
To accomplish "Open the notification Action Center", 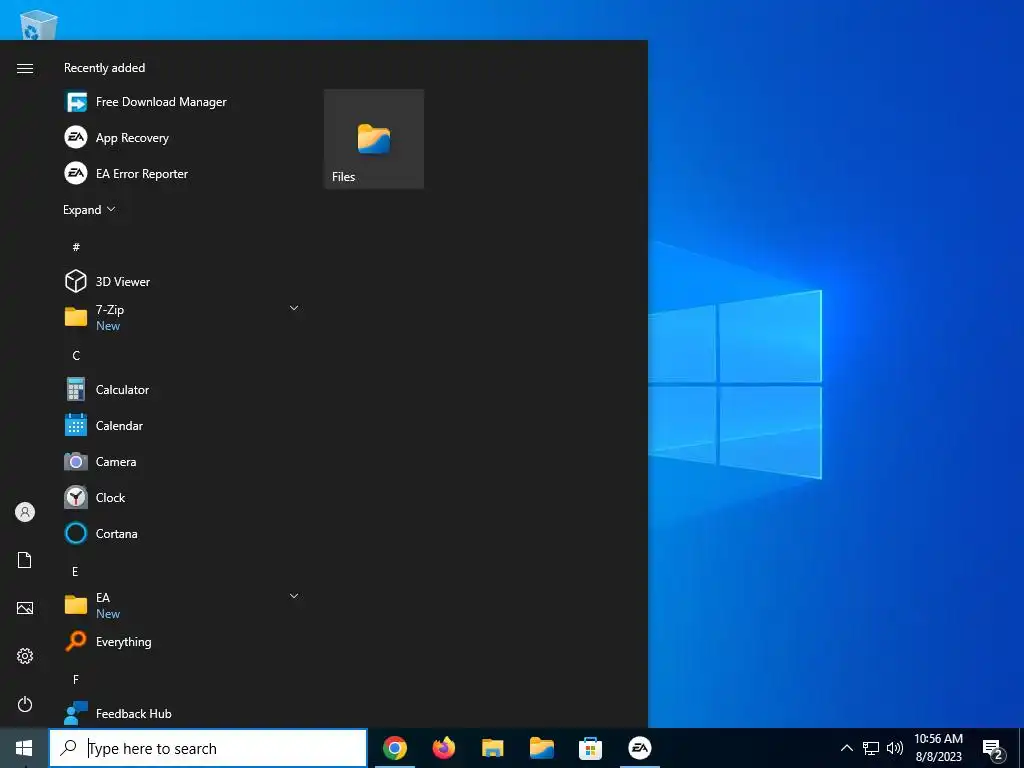I will click(993, 749).
